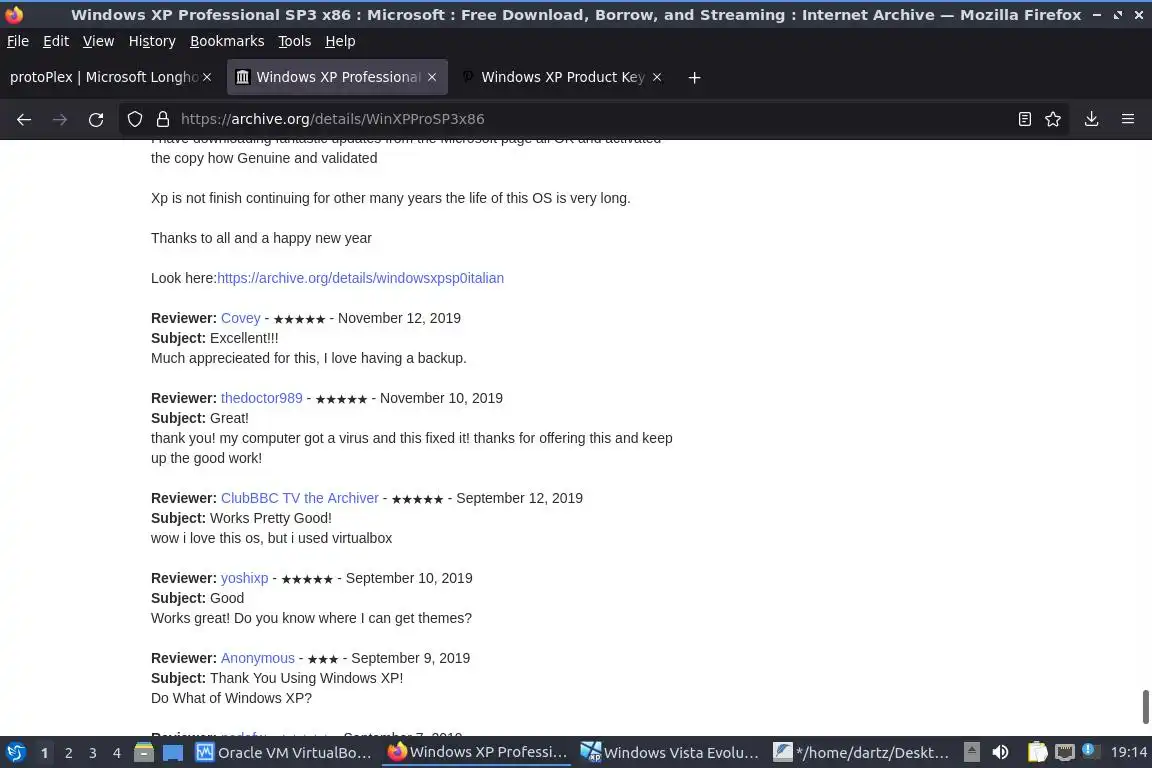Viewport: 1152px width, 768px height.
Task: Click the network monitor tray icon
Action: click(x=1064, y=752)
